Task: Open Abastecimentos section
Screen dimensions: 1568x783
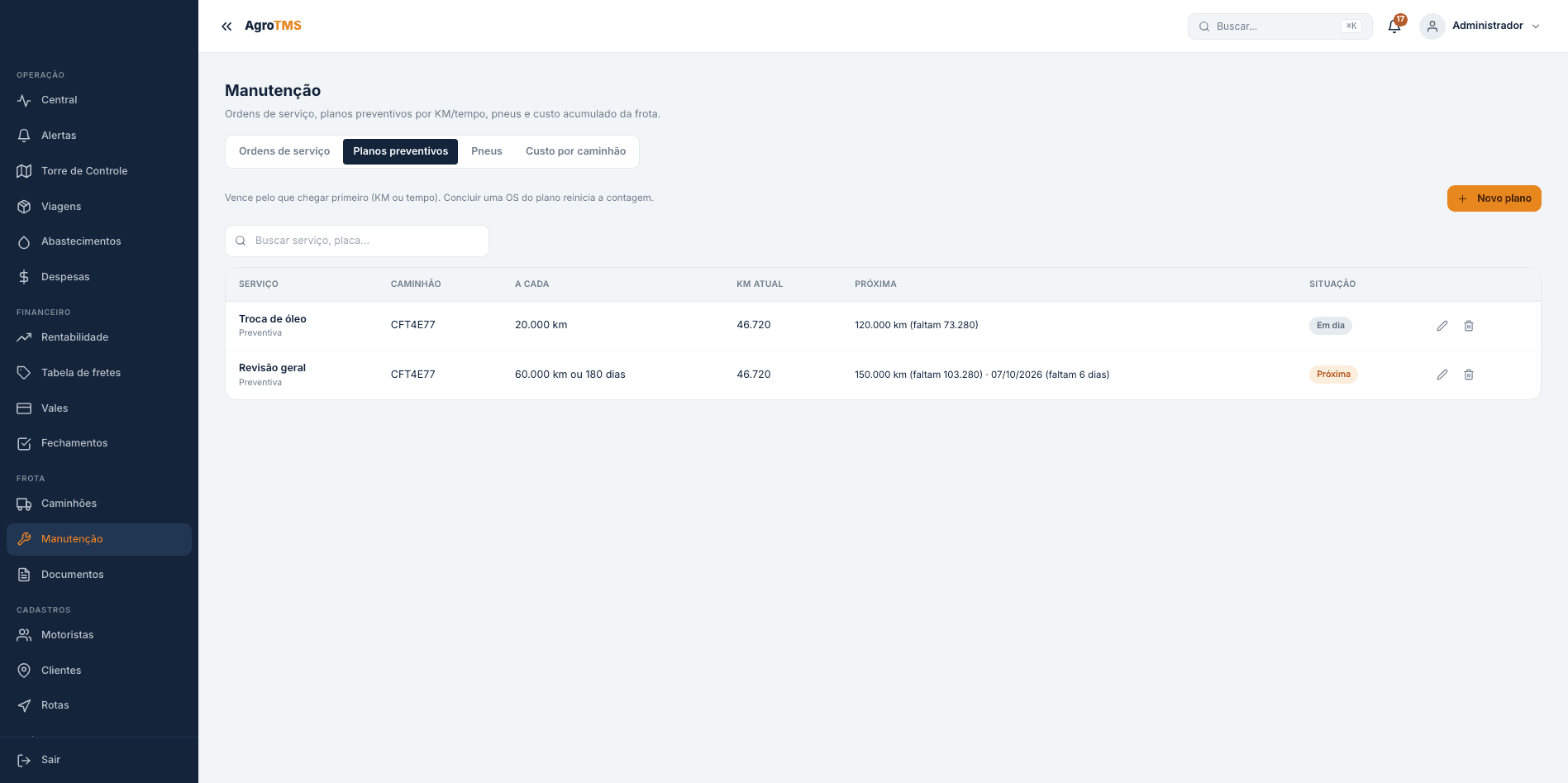Action: [x=99, y=241]
